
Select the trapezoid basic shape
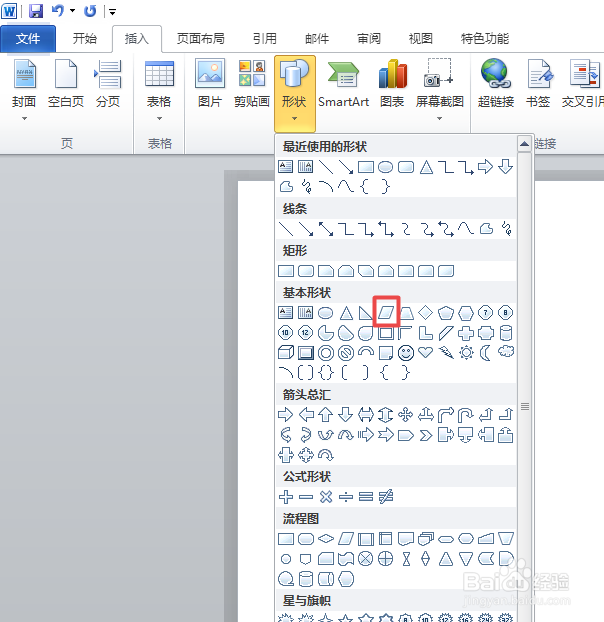406,313
